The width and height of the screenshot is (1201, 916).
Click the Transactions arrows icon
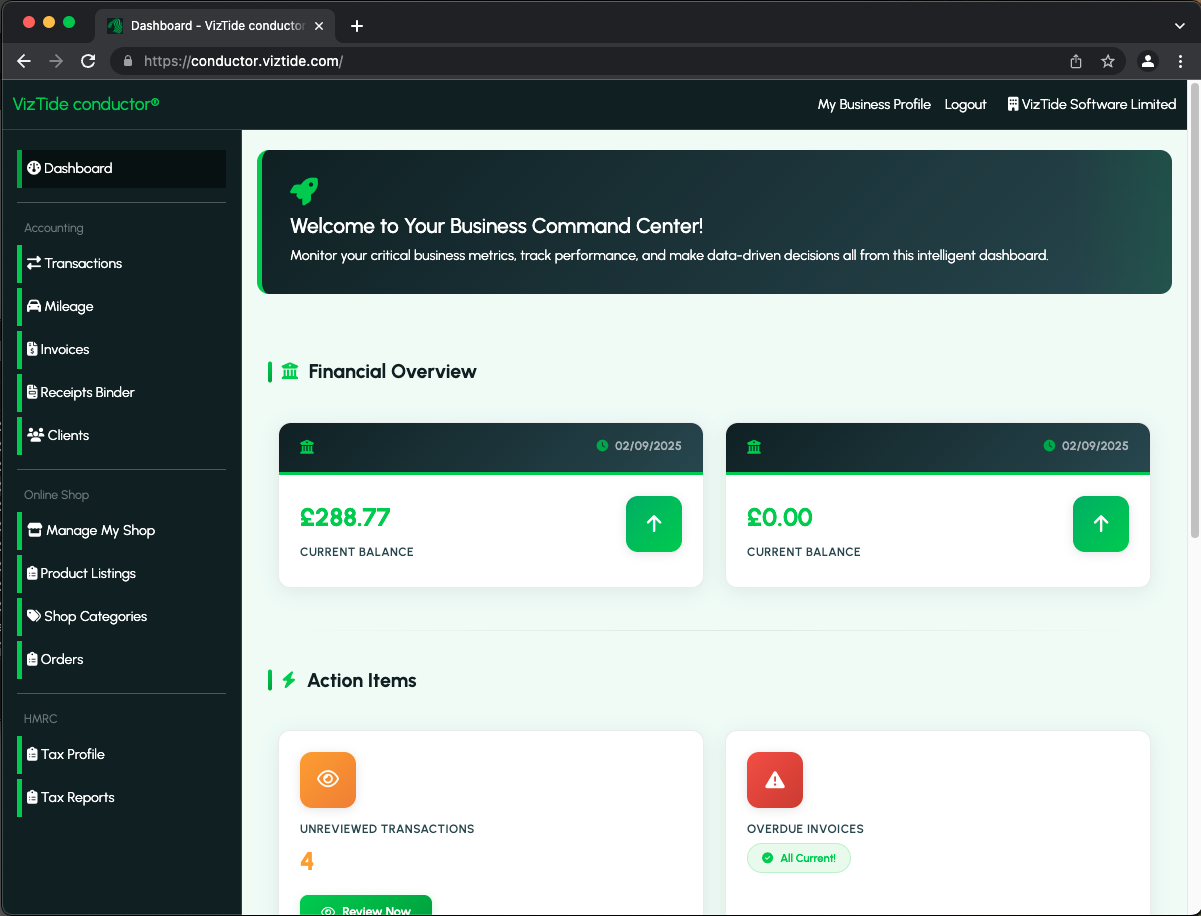tap(34, 263)
